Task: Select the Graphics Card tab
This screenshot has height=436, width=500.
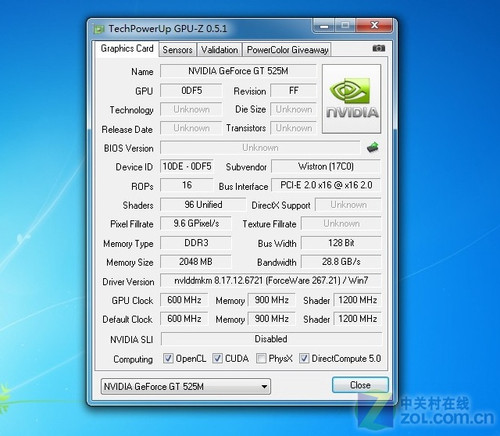Action: tap(127, 49)
